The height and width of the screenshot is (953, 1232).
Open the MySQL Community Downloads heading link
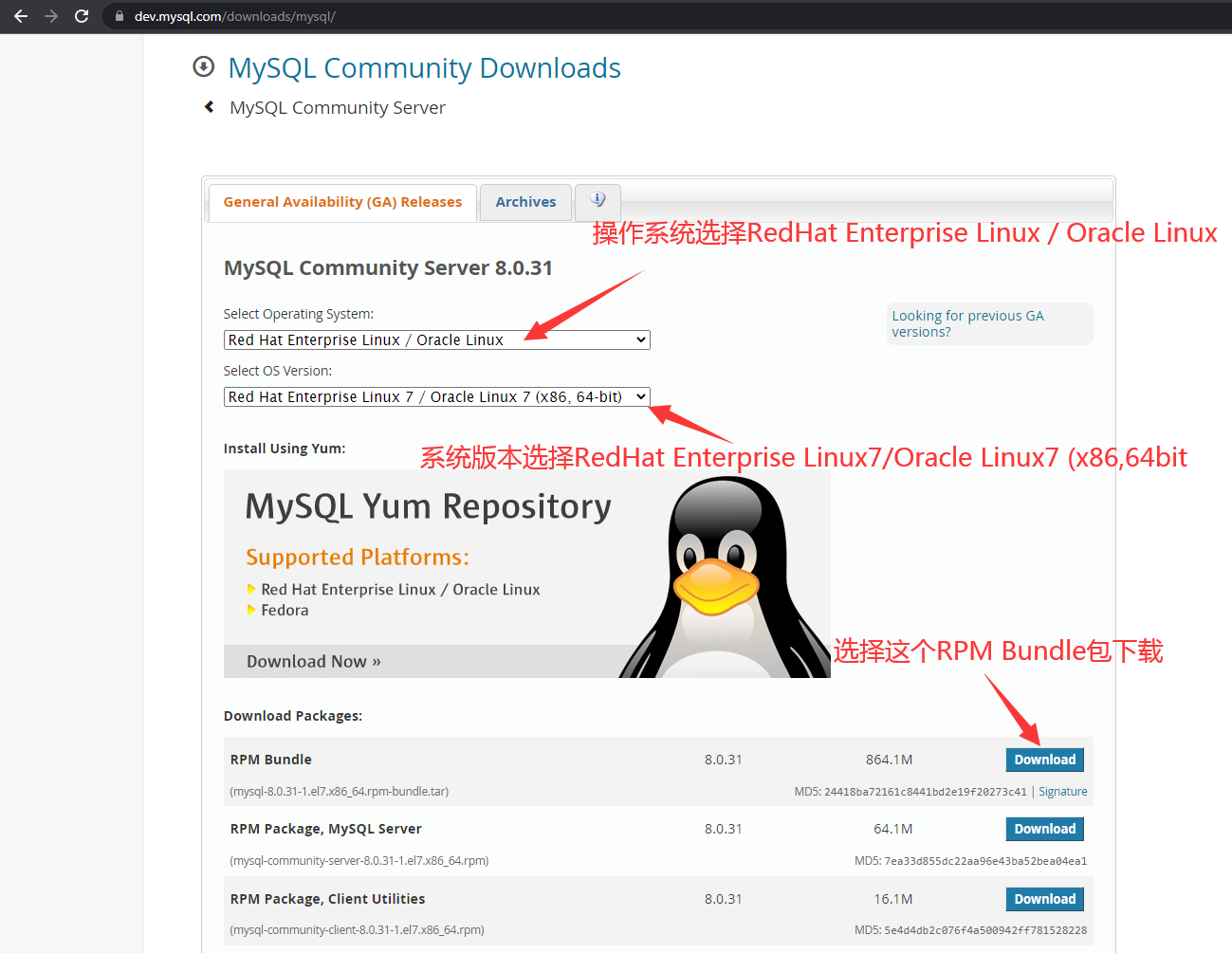[x=424, y=68]
